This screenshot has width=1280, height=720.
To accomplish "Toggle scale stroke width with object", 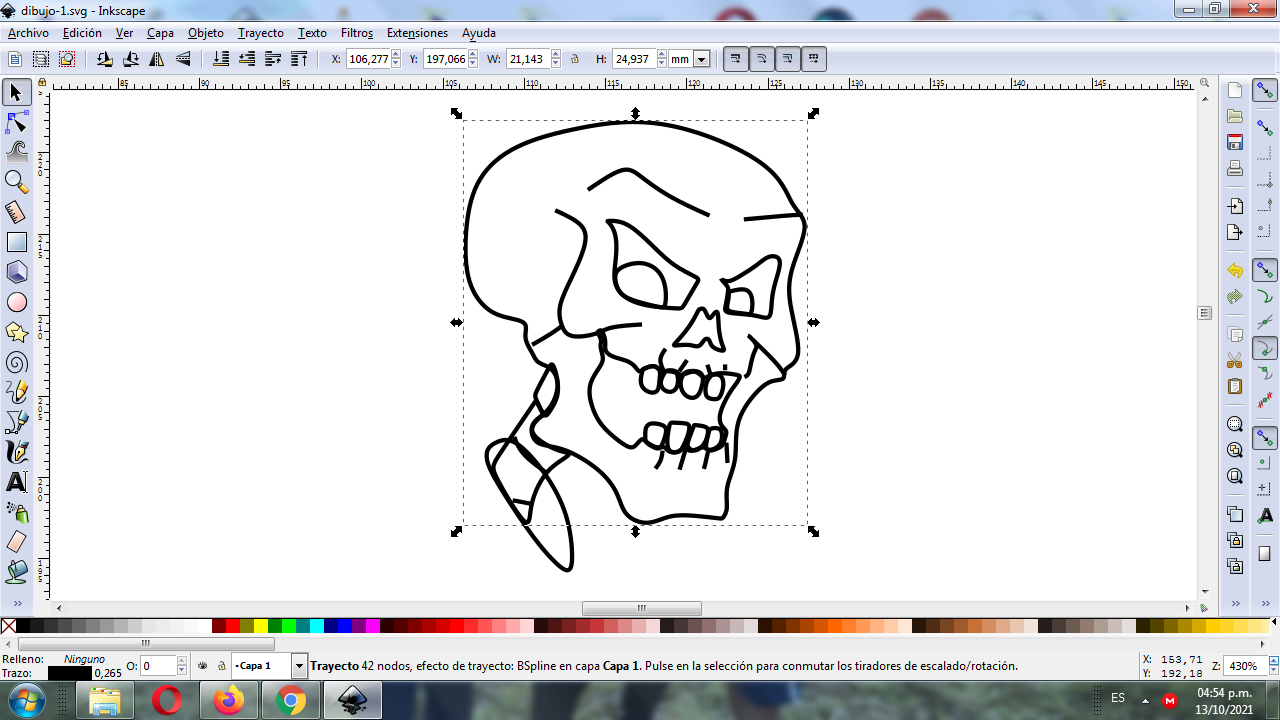I will coord(735,59).
